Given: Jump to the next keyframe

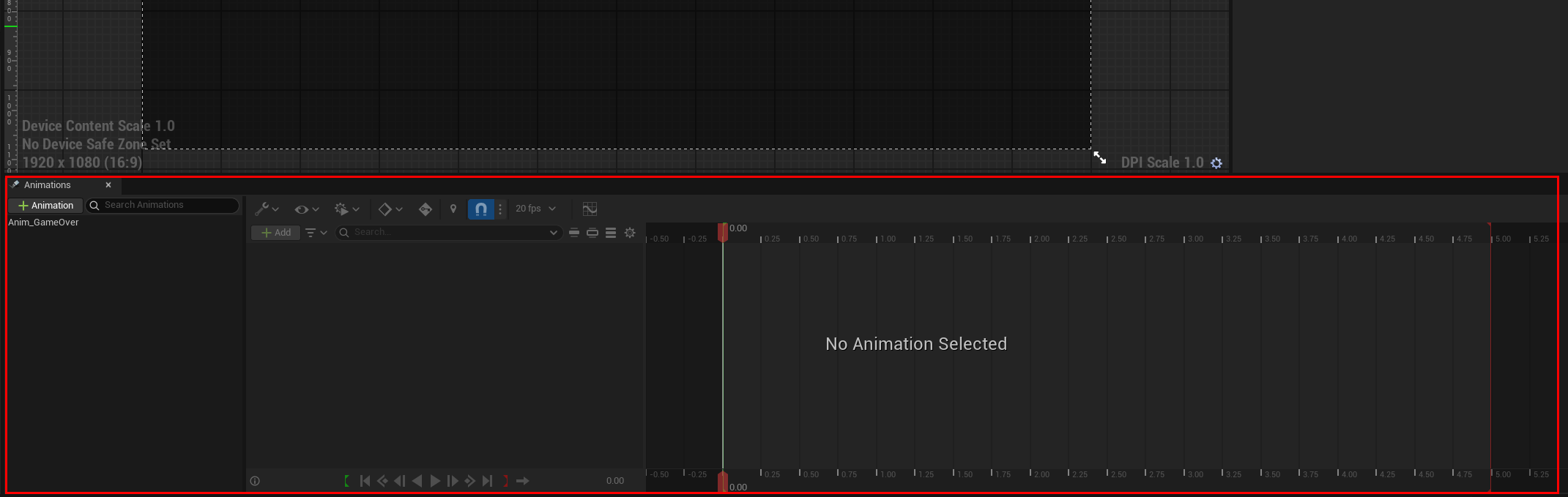Looking at the screenshot, I should click(x=470, y=481).
